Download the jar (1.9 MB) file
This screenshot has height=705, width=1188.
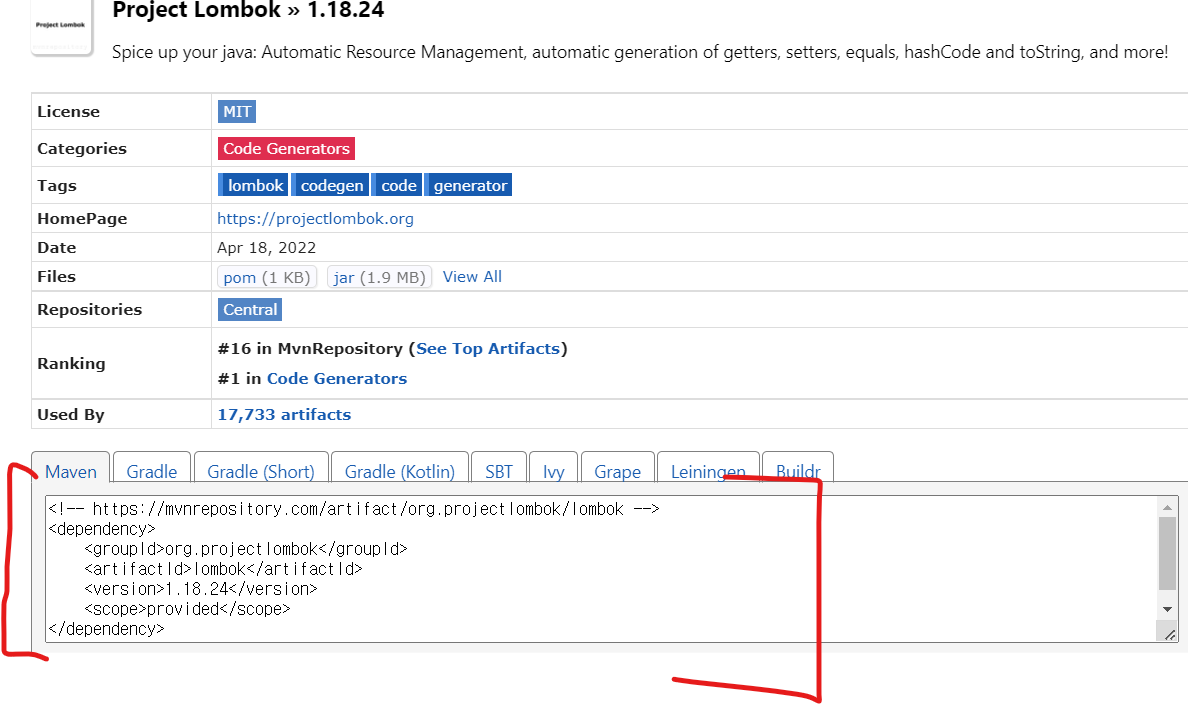(380, 277)
